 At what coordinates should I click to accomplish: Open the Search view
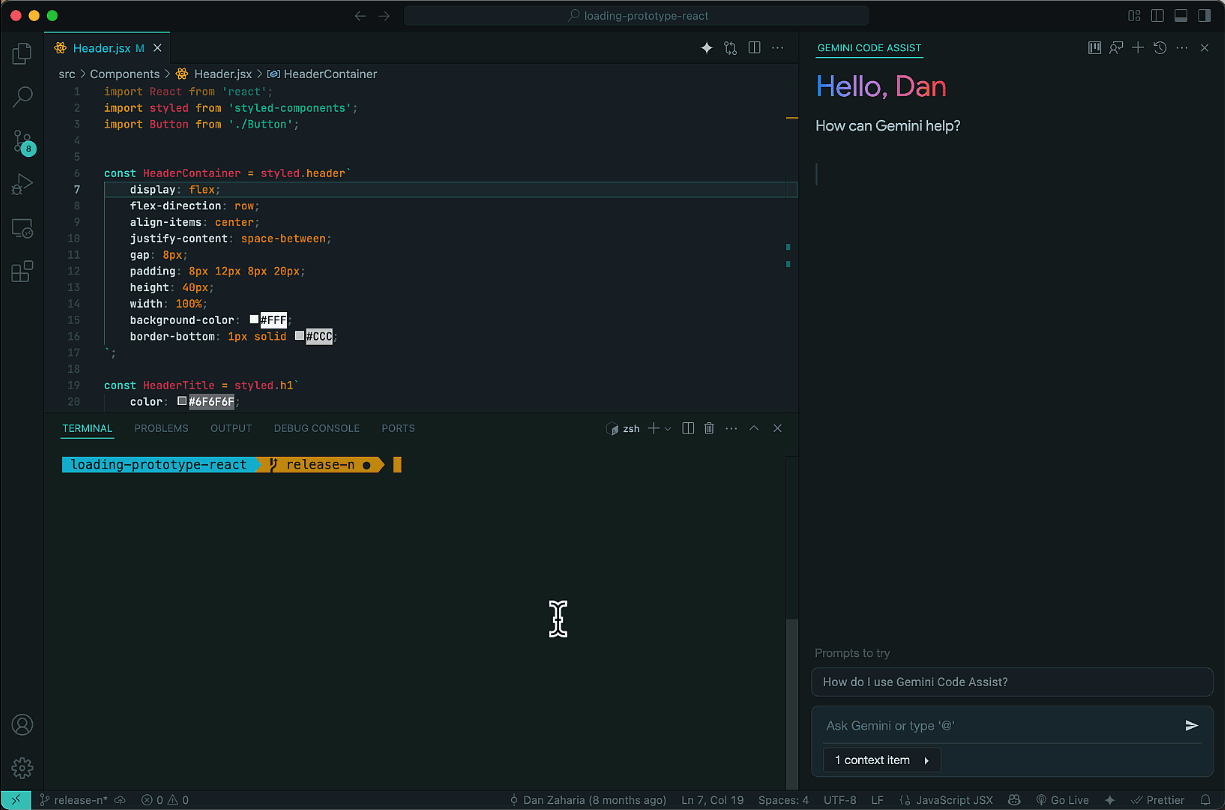click(x=22, y=96)
